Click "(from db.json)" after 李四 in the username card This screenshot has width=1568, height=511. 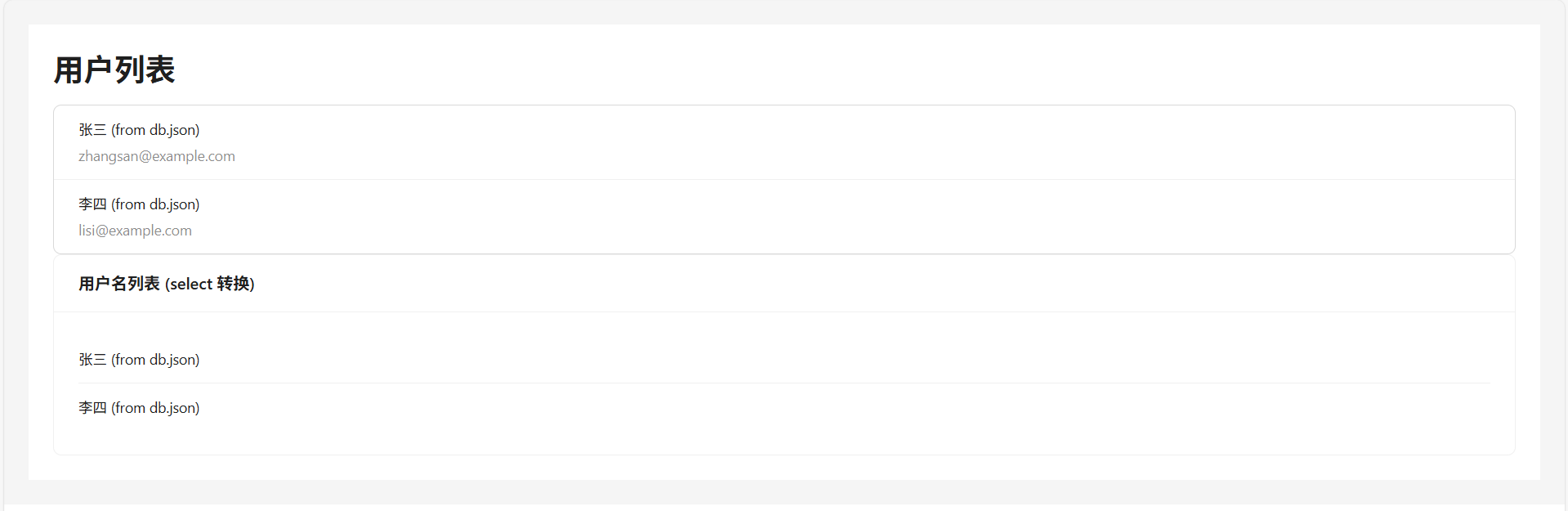pyautogui.click(x=155, y=408)
